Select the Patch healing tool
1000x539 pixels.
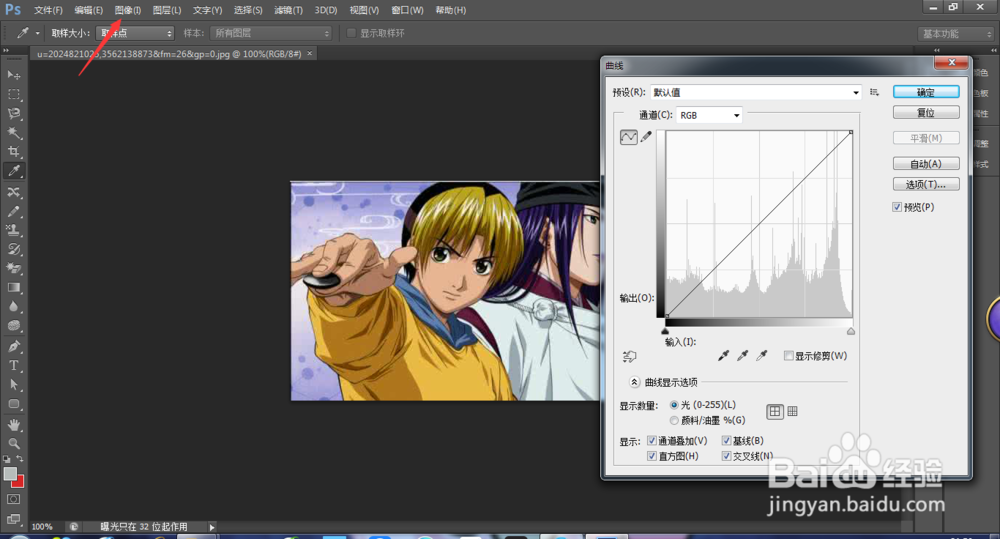(x=13, y=191)
